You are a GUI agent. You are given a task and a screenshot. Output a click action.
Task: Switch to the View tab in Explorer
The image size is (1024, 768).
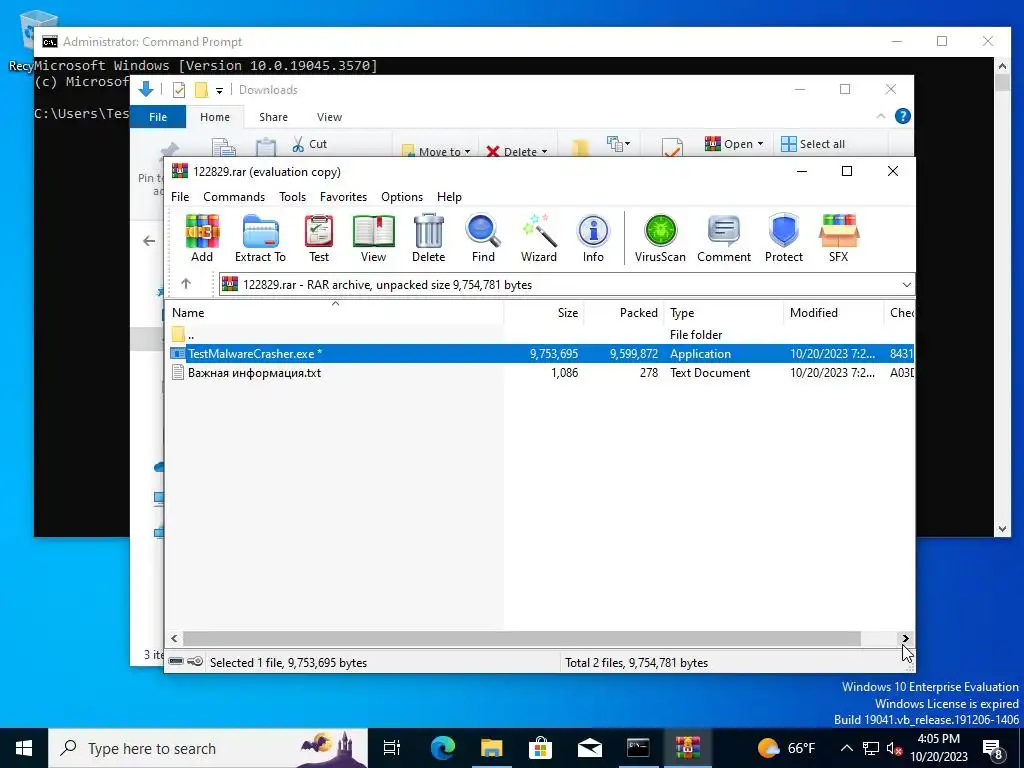(329, 117)
